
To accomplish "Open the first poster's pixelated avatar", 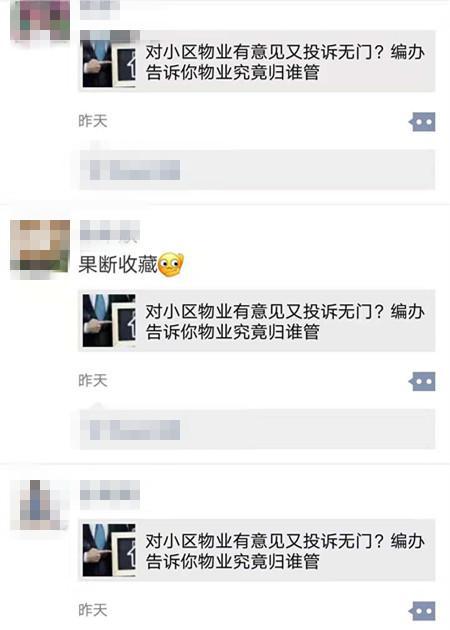I will (40, 20).
